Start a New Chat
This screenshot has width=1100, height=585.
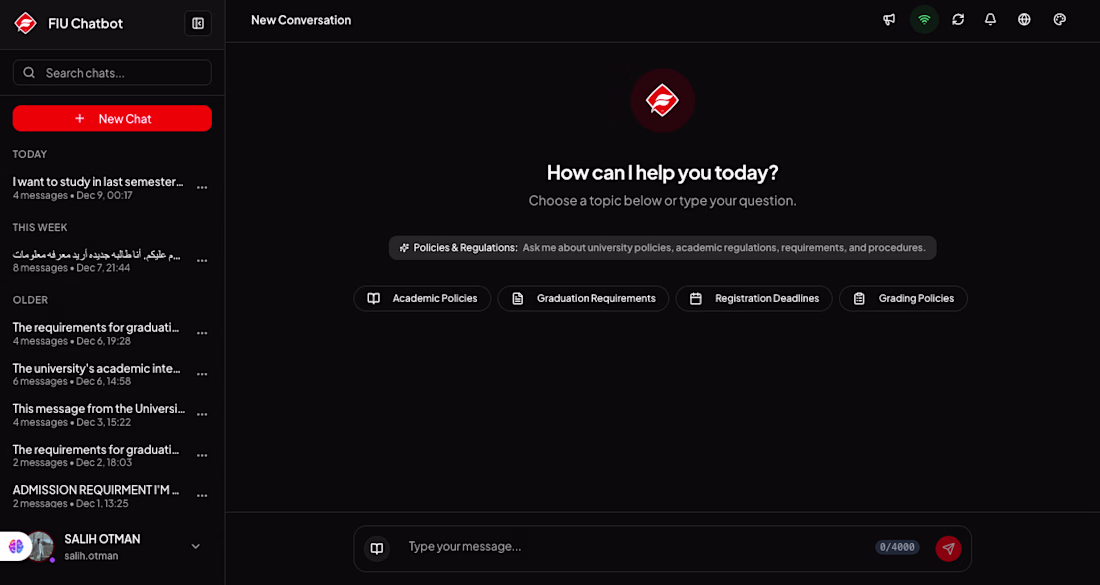point(112,119)
